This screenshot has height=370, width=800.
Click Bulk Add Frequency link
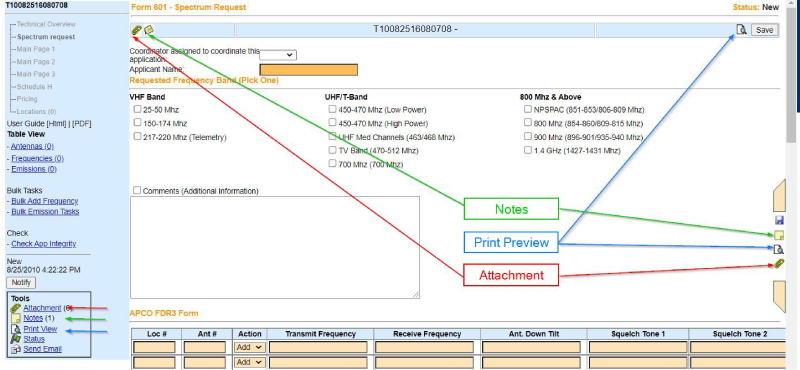point(44,201)
